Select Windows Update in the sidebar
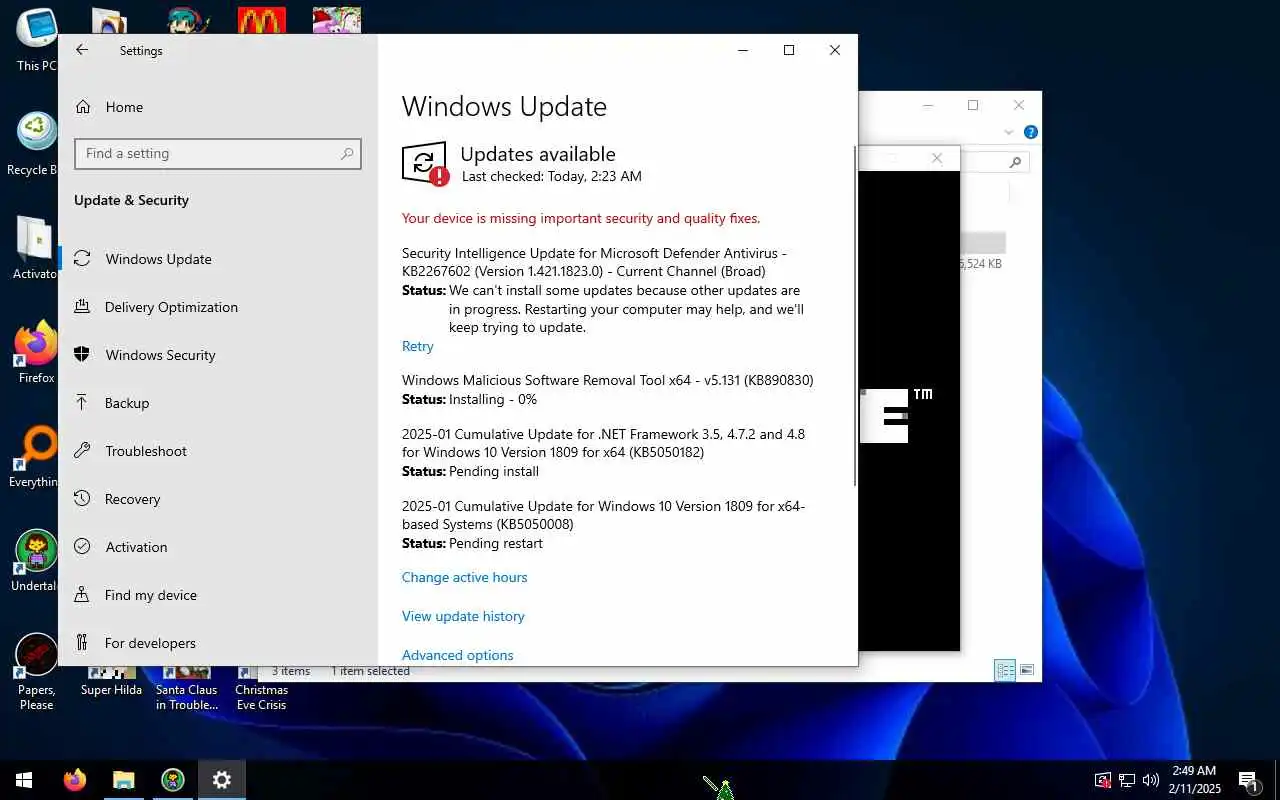The height and width of the screenshot is (800, 1280). (158, 259)
